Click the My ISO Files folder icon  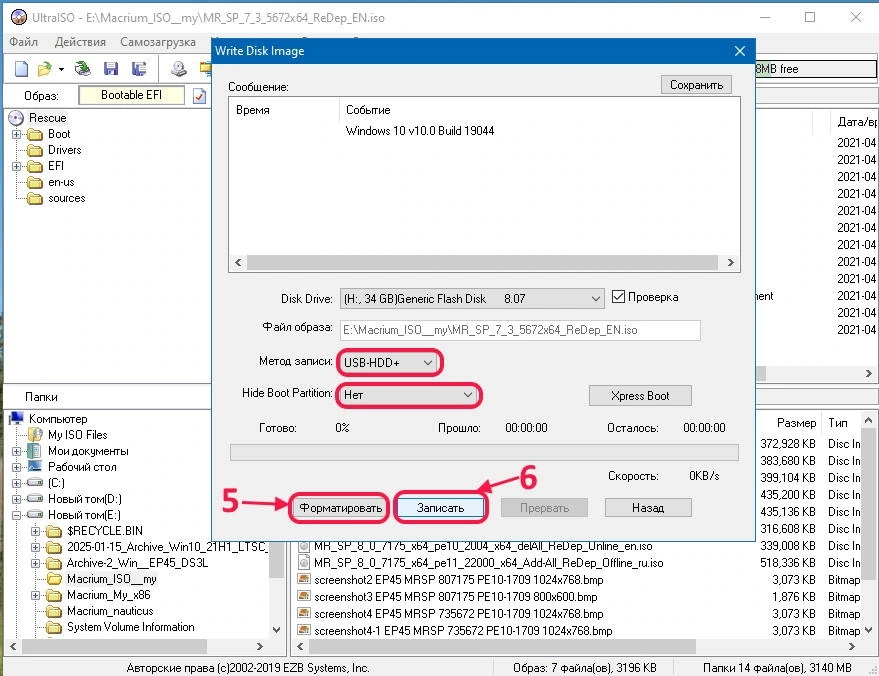pyautogui.click(x=35, y=435)
